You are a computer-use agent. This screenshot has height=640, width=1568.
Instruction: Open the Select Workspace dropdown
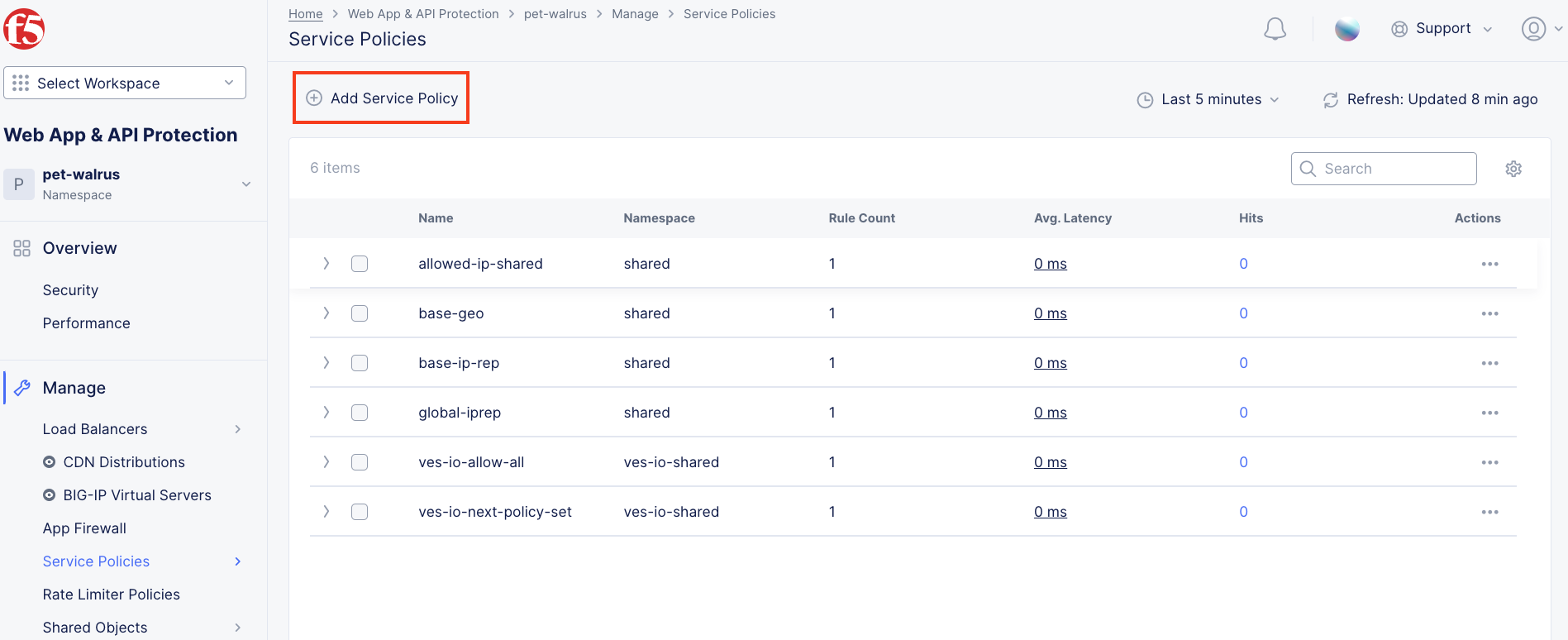tap(125, 83)
